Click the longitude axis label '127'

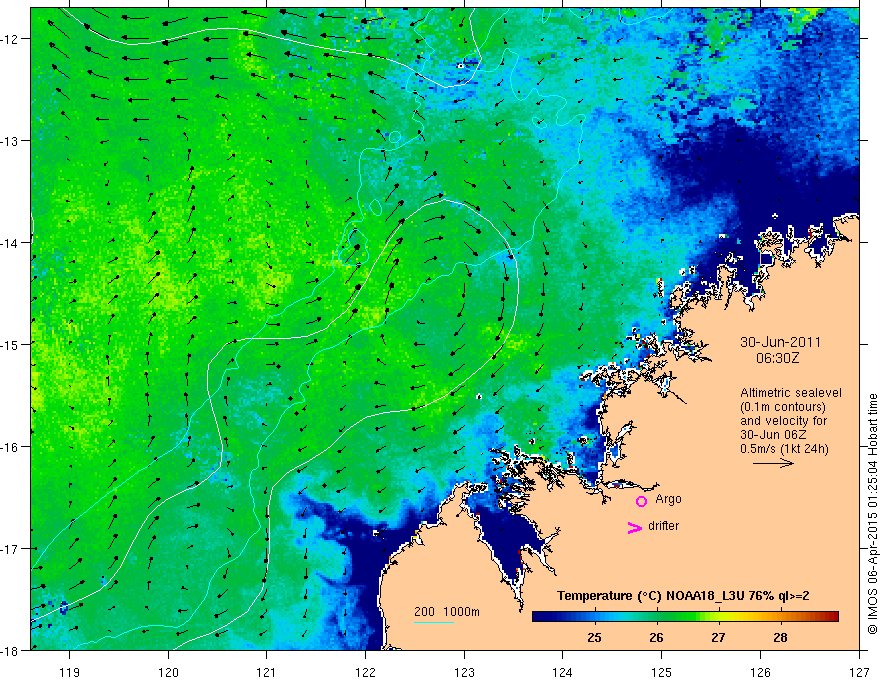tap(859, 672)
